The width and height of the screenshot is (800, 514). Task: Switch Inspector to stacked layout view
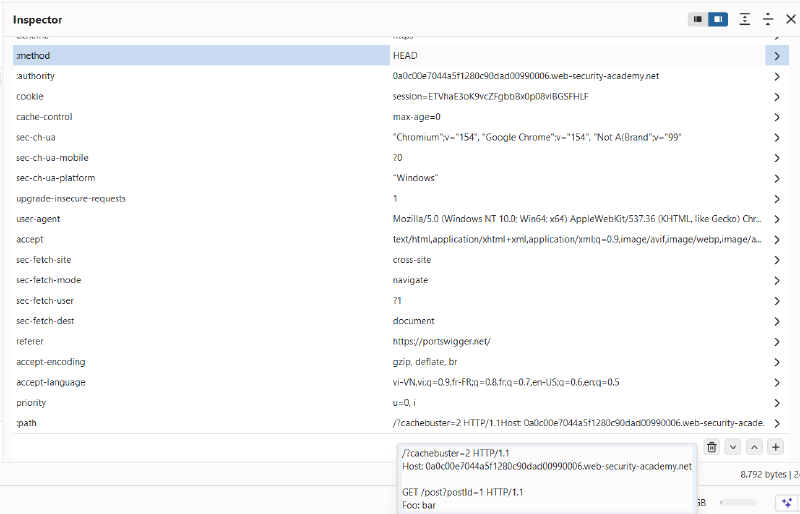click(x=697, y=19)
